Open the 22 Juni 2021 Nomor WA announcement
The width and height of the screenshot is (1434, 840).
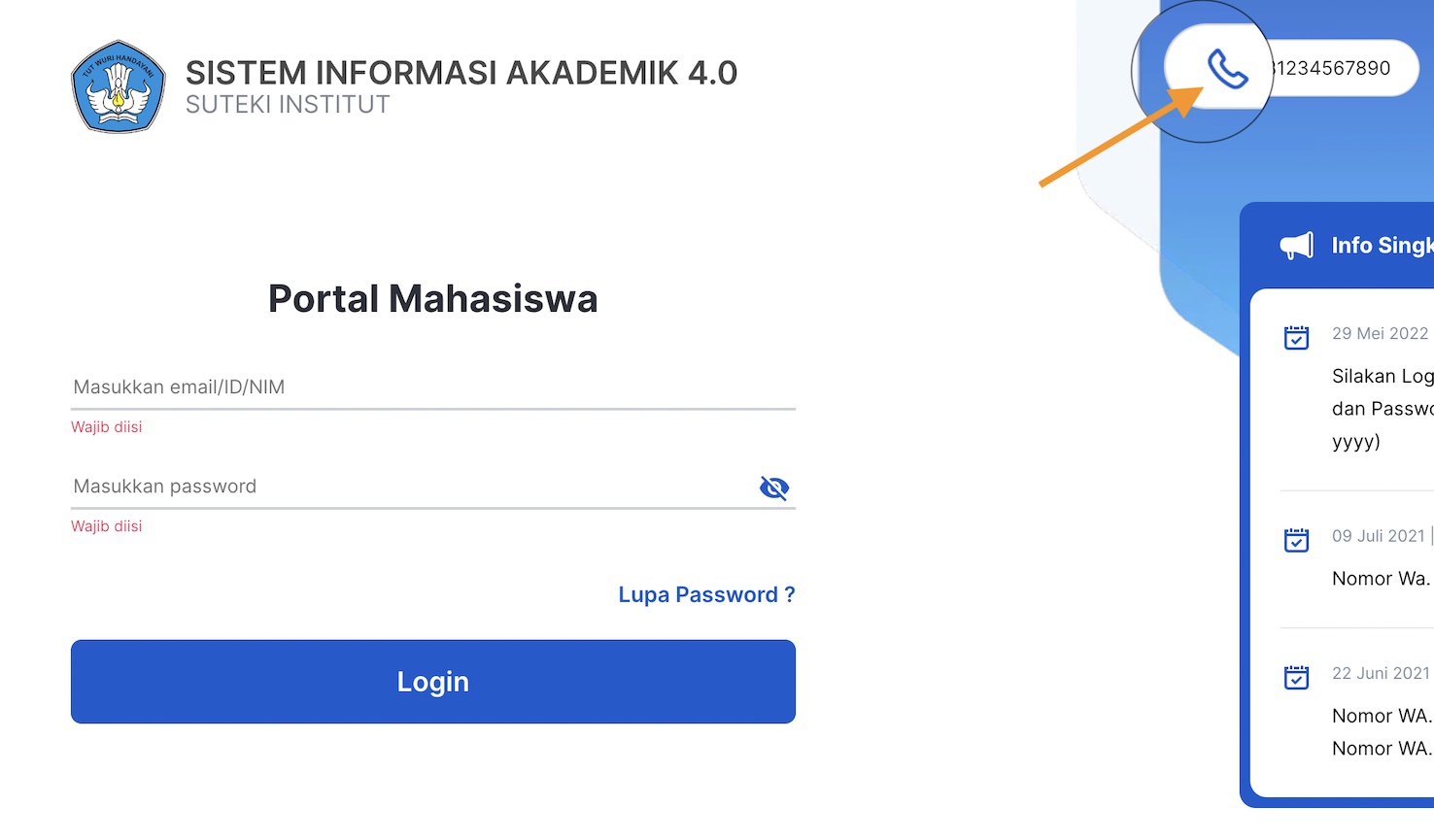[1382, 717]
